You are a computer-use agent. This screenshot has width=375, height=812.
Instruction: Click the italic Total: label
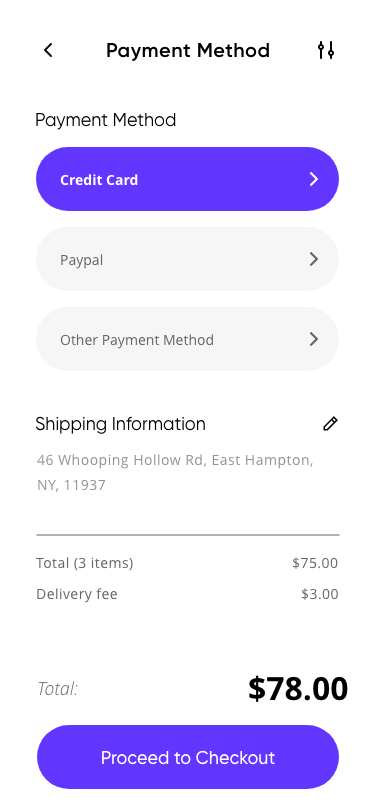57,689
